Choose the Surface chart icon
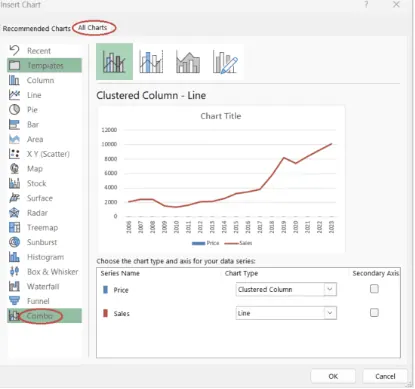 coord(14,198)
